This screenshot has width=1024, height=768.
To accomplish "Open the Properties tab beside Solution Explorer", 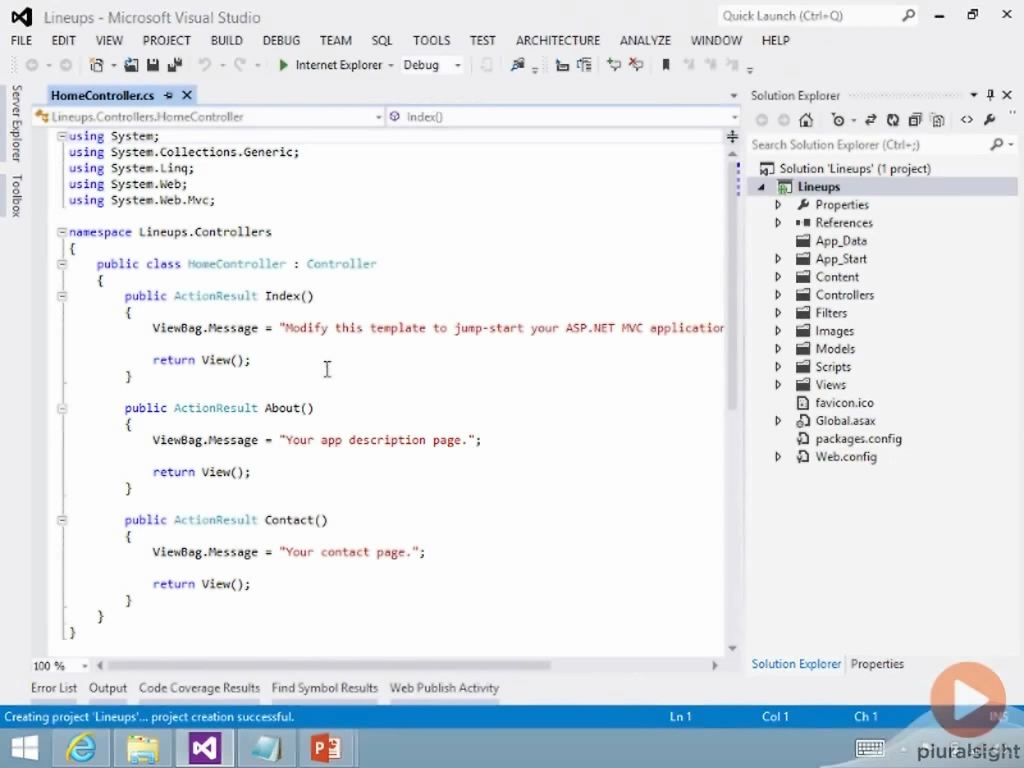I will tap(877, 664).
